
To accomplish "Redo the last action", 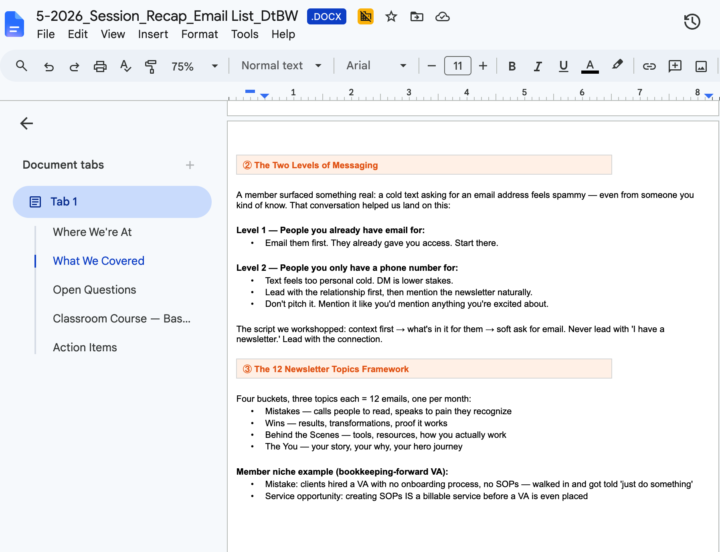I will point(74,67).
